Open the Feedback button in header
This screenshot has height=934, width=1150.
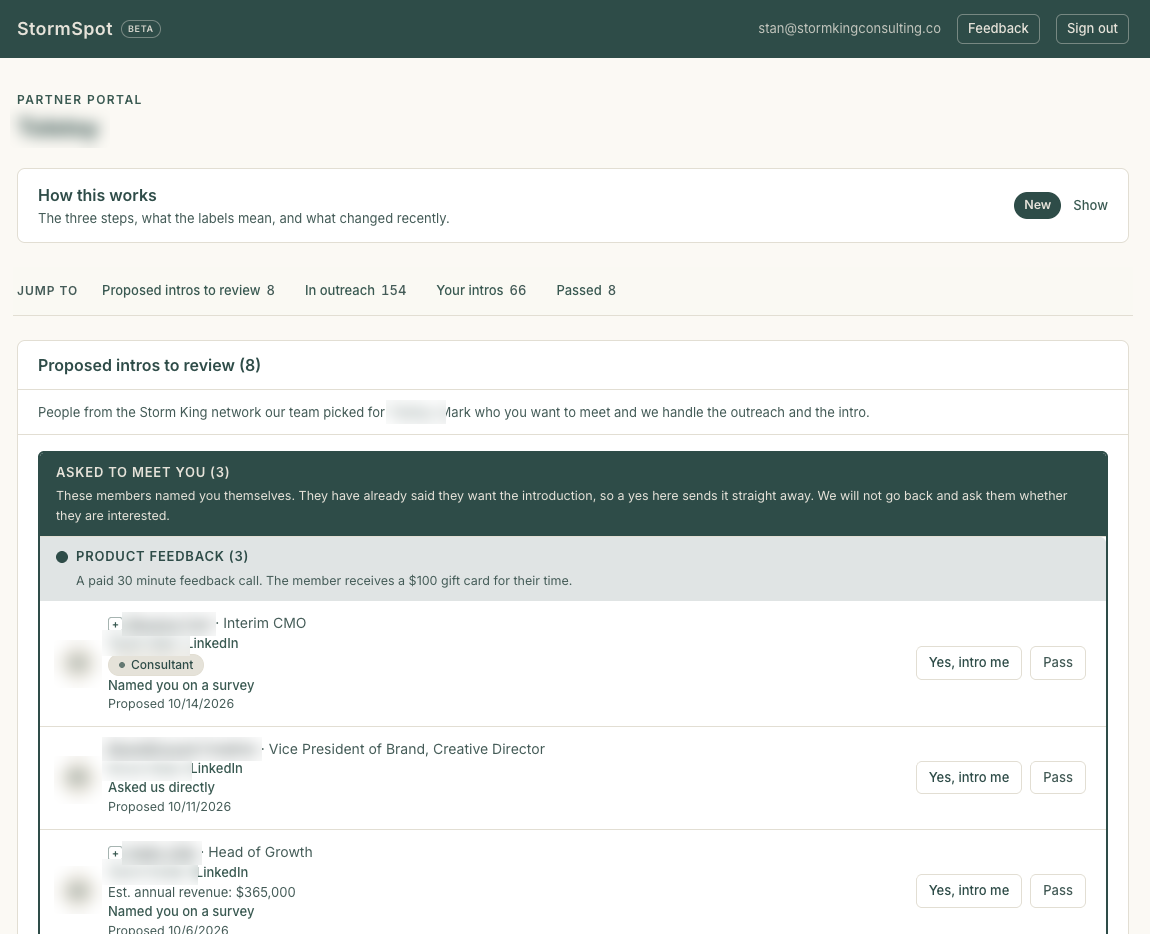point(997,29)
